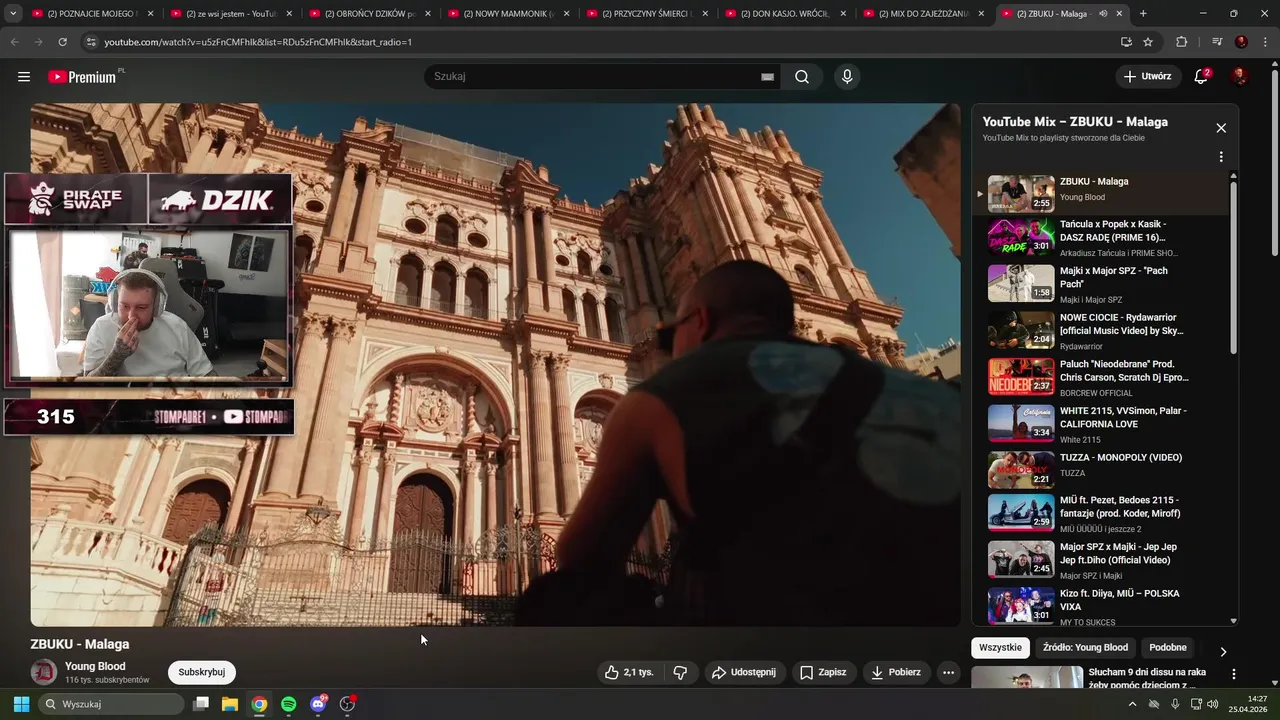Open YouTube notifications bell
1280x720 pixels.
click(1201, 77)
